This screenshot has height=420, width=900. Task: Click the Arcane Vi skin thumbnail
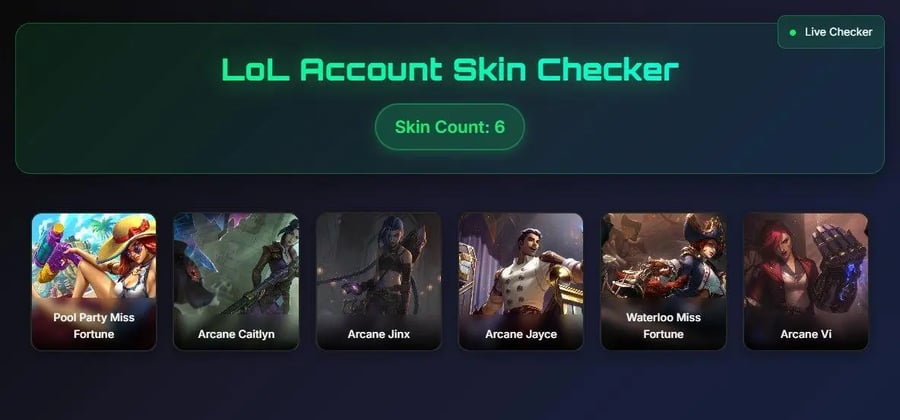(x=806, y=281)
